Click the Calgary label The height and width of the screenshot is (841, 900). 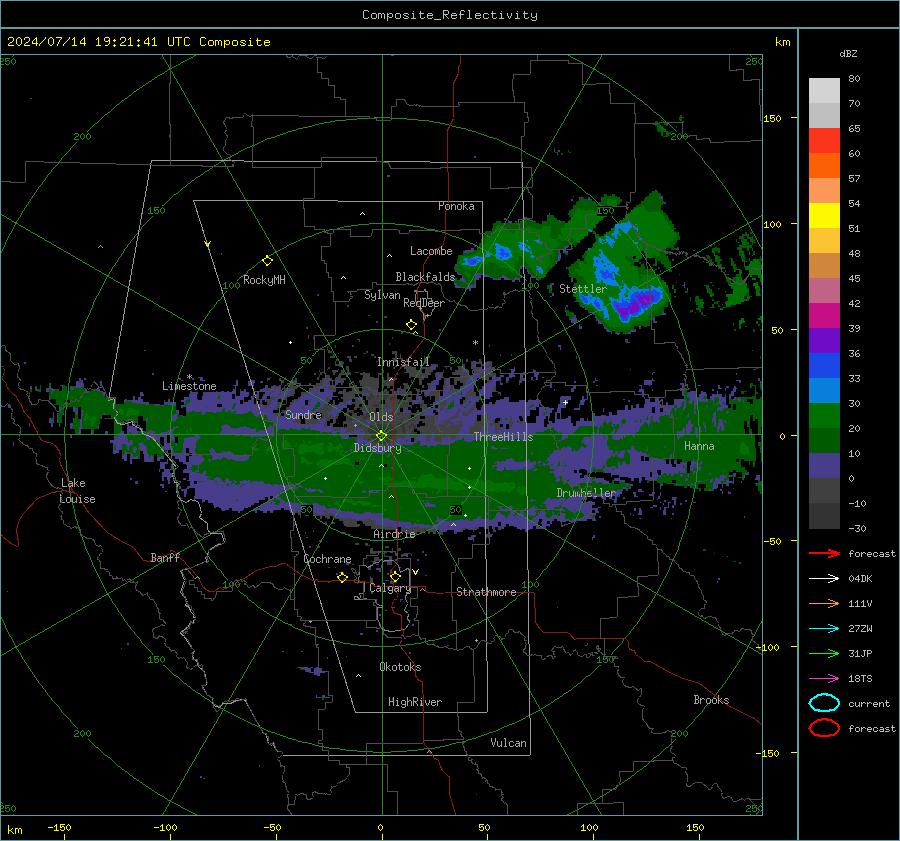390,588
